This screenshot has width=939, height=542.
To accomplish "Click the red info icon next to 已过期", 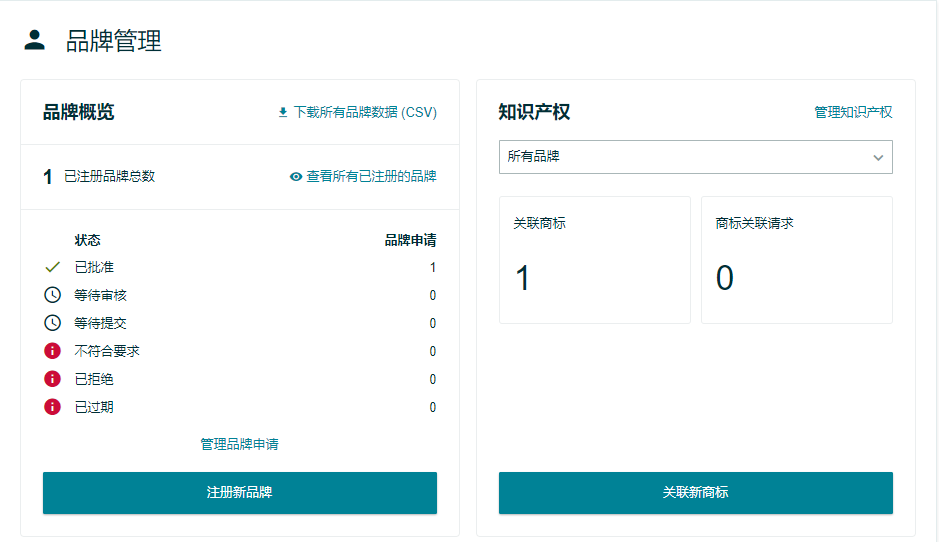I will point(53,408).
